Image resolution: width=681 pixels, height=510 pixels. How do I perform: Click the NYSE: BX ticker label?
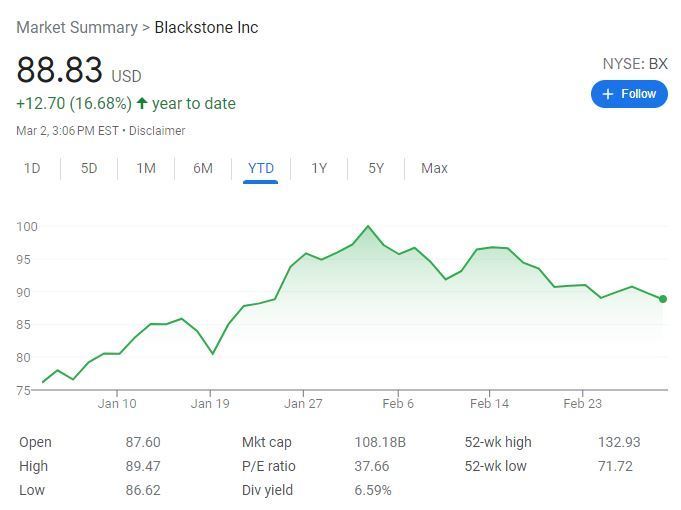[634, 63]
